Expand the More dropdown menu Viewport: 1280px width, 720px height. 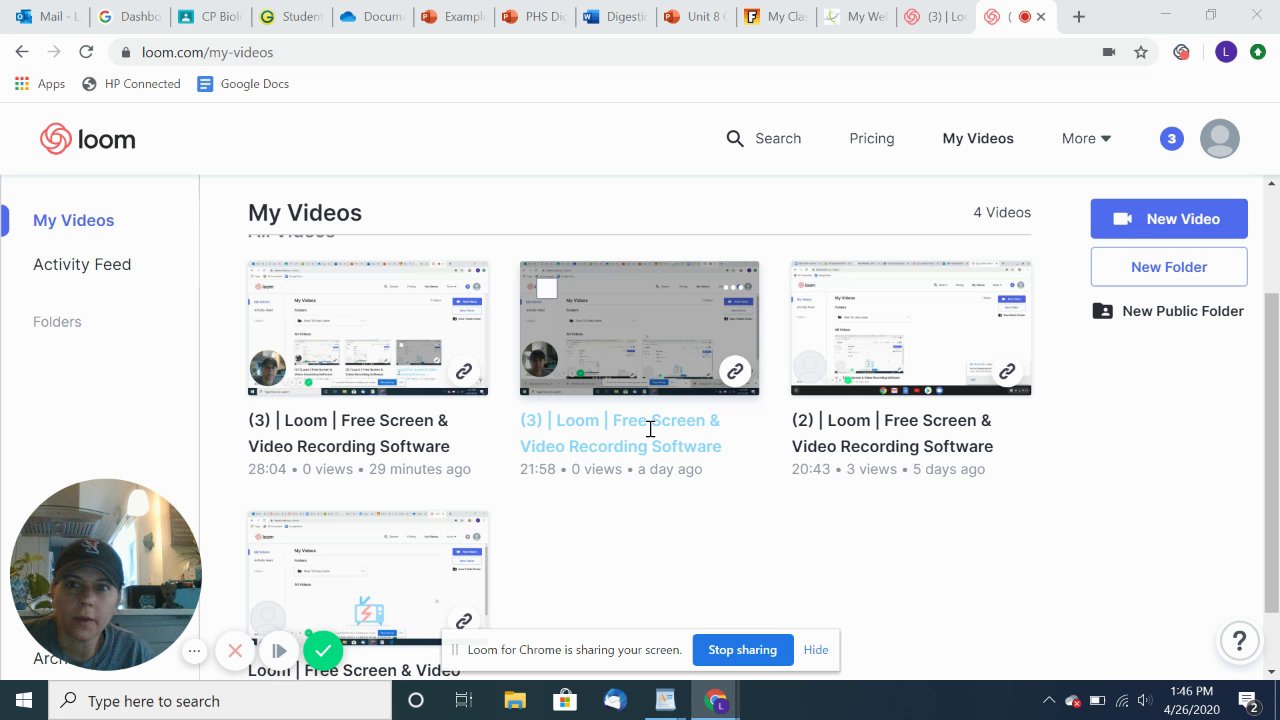1086,139
